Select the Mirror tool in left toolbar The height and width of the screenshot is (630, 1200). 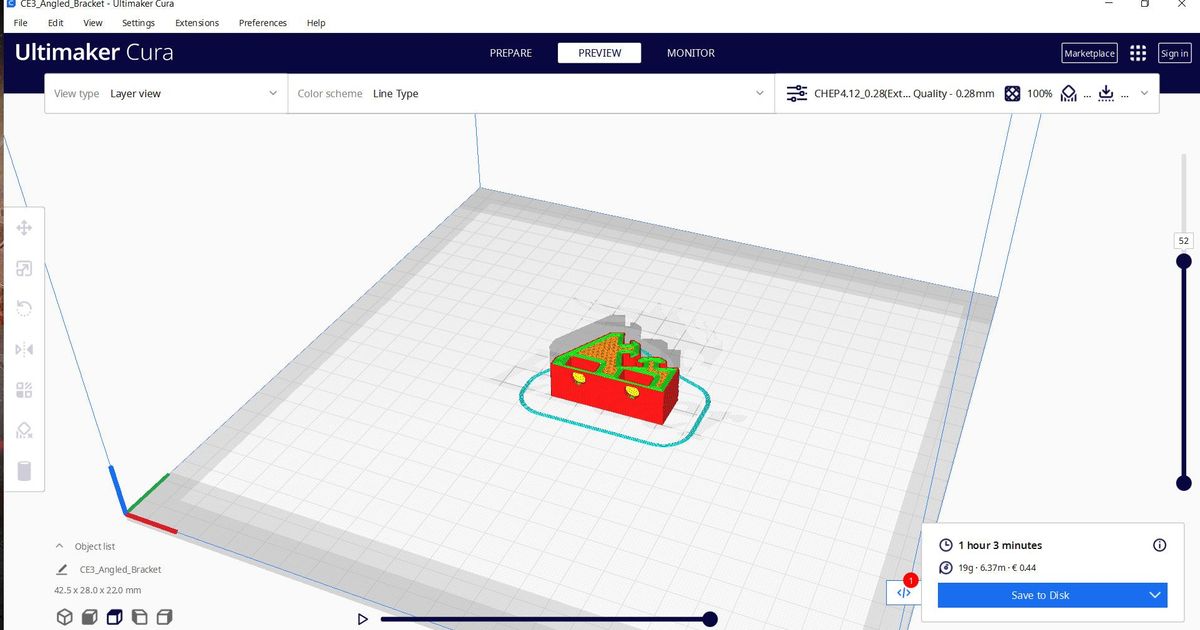pos(25,349)
